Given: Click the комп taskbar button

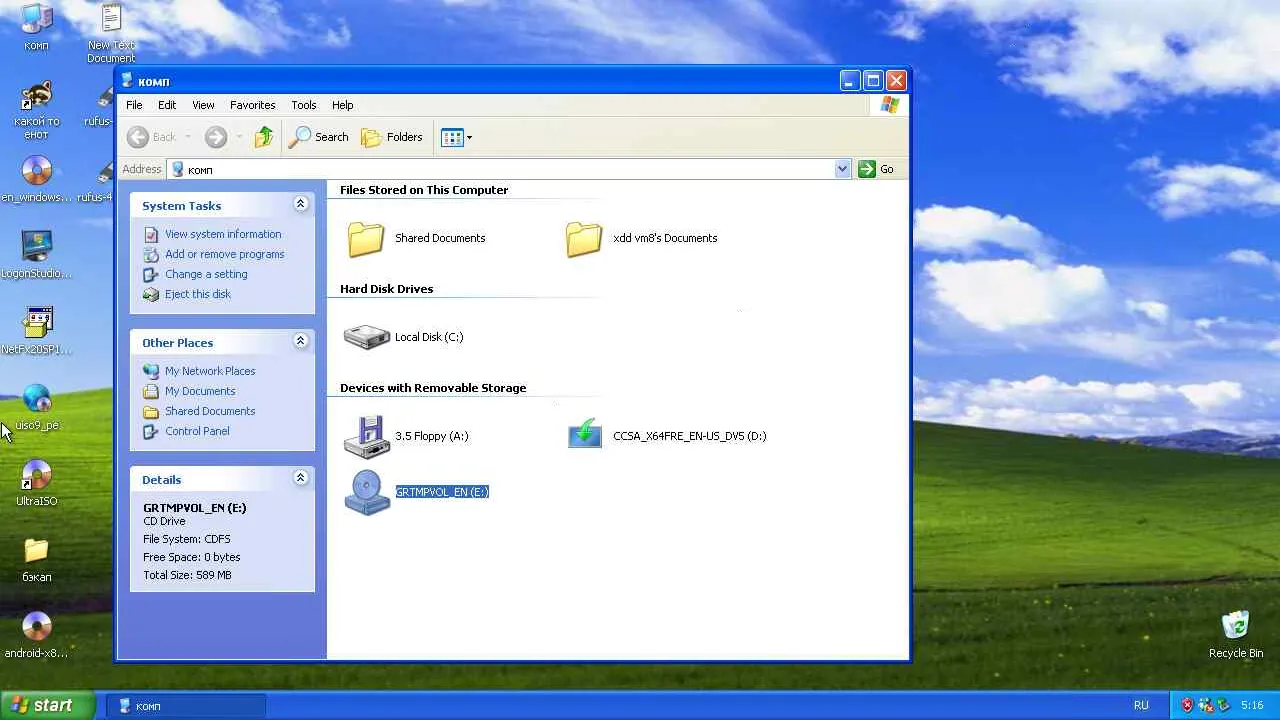Looking at the screenshot, I should coord(186,705).
